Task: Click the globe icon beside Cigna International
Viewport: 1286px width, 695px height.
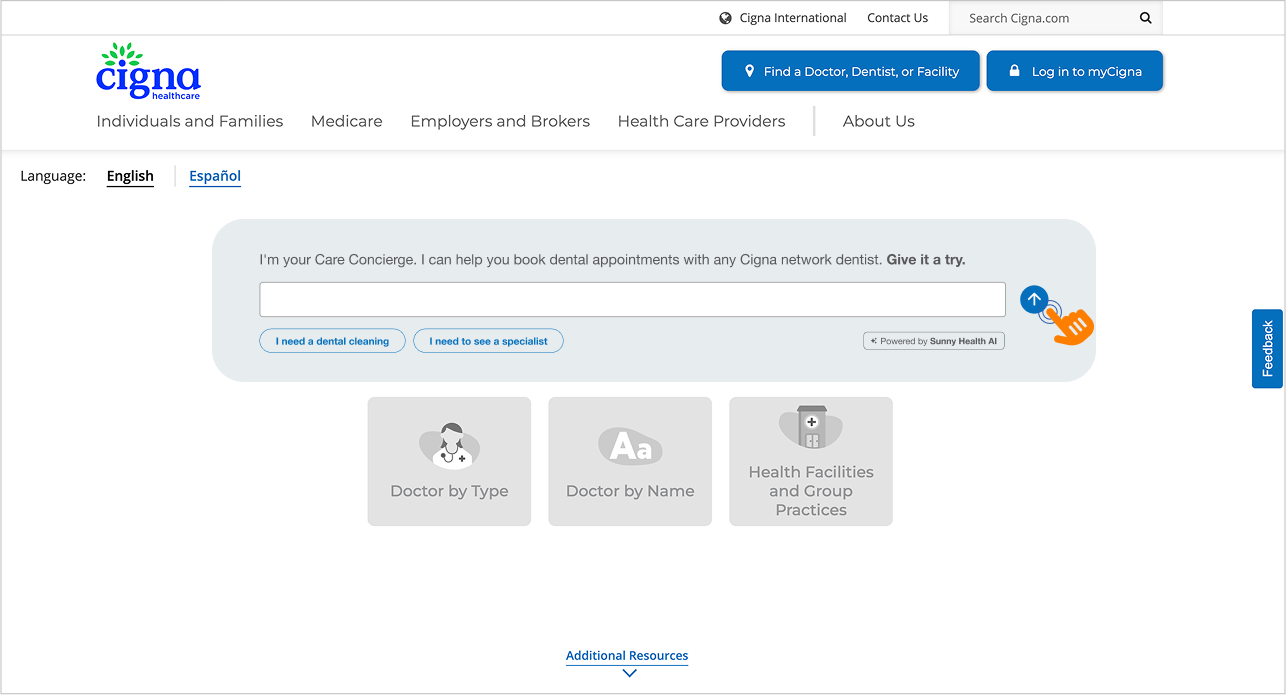Action: [x=725, y=18]
